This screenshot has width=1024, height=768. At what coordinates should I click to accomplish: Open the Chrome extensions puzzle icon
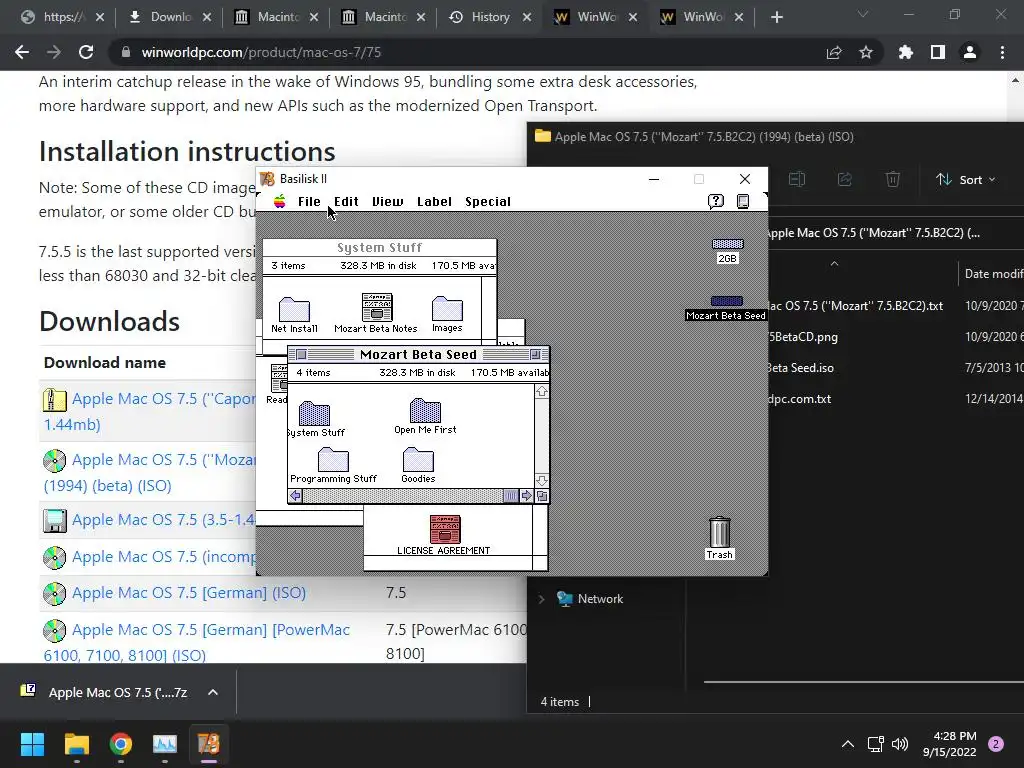[x=906, y=52]
